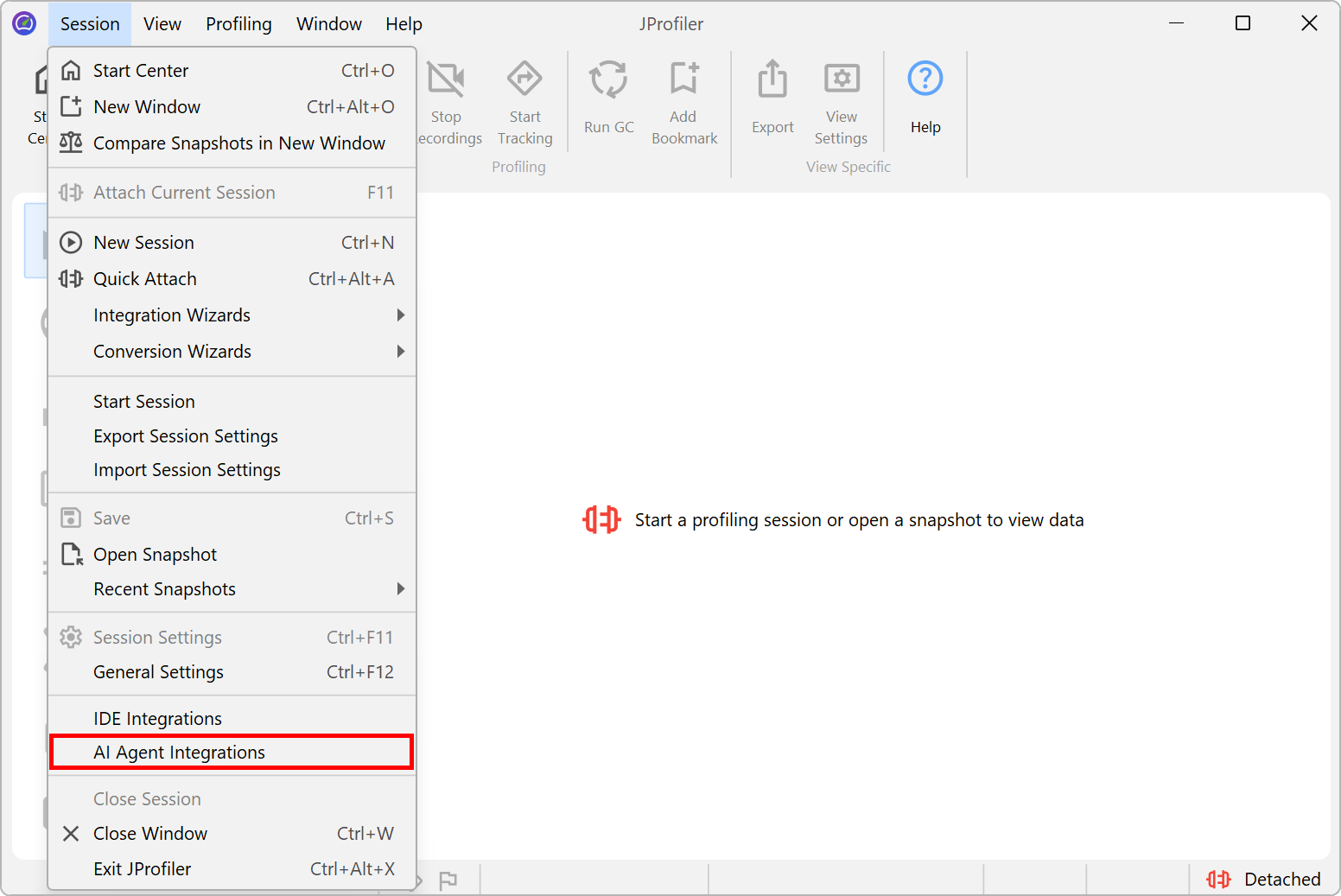The width and height of the screenshot is (1341, 896).
Task: Click the Export toolbar icon
Action: pyautogui.click(x=772, y=80)
